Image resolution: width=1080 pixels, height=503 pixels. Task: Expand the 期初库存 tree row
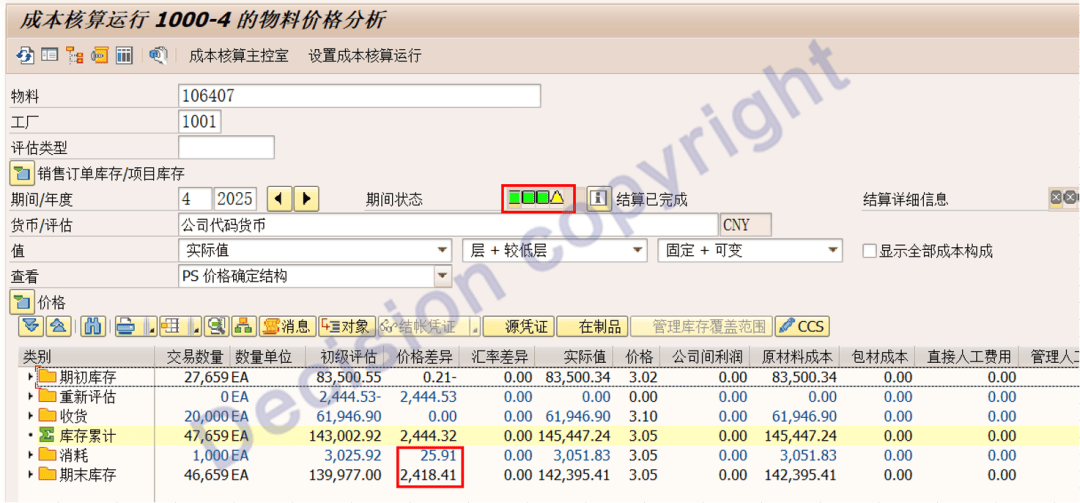coord(31,377)
